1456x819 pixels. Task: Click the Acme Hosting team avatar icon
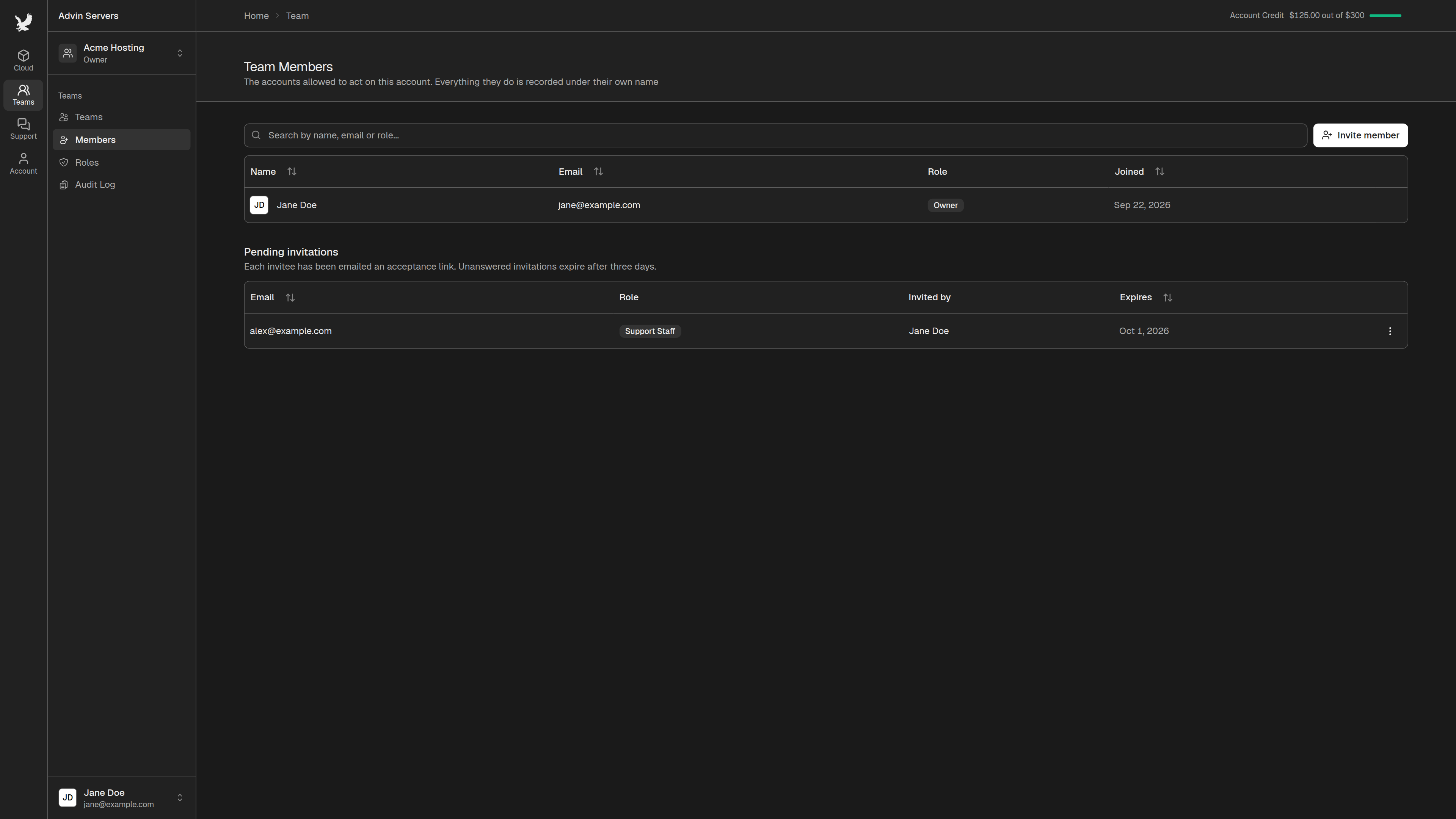pos(68,53)
